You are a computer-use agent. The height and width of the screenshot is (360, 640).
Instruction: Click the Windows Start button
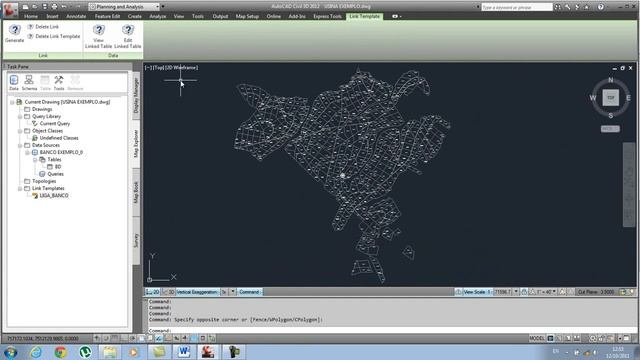(10, 352)
